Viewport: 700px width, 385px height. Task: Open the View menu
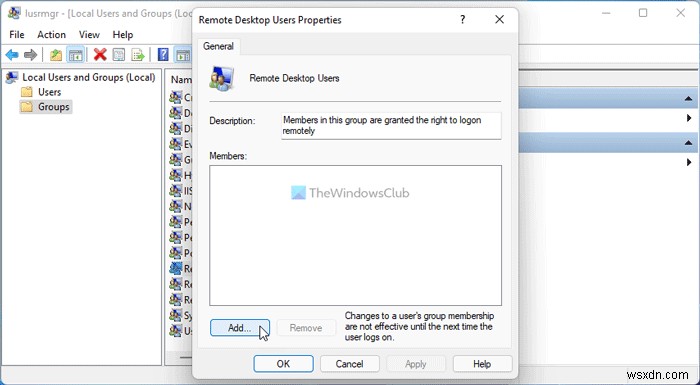pos(89,34)
